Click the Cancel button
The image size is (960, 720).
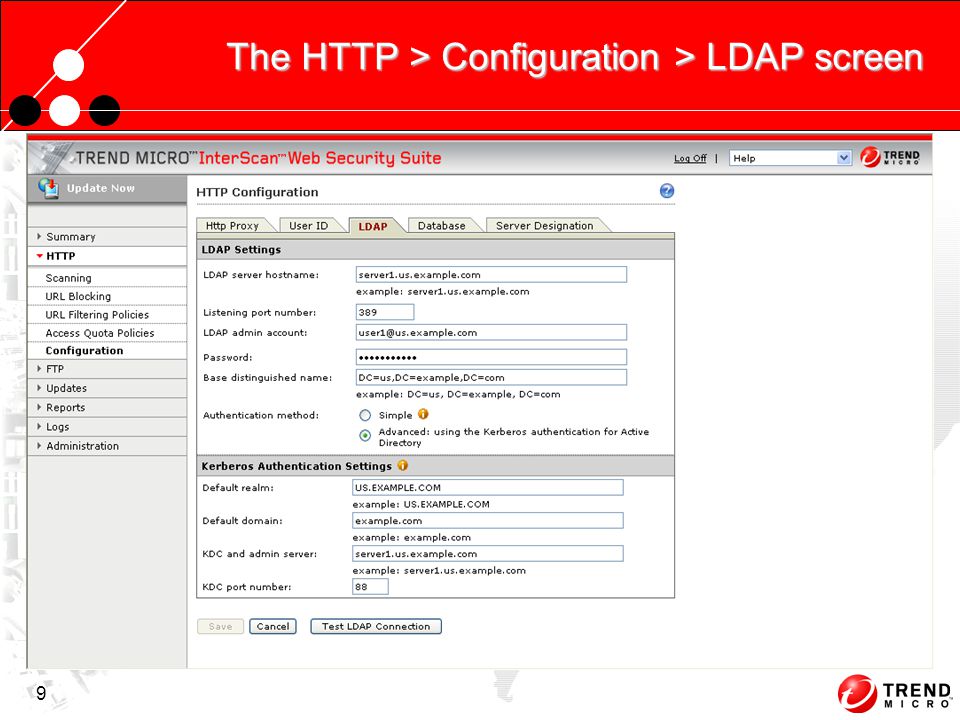click(x=273, y=626)
